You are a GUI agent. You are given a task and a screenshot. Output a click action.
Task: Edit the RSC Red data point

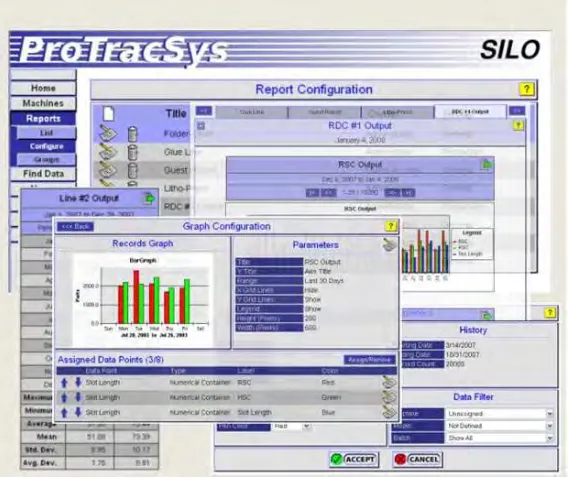(x=389, y=382)
